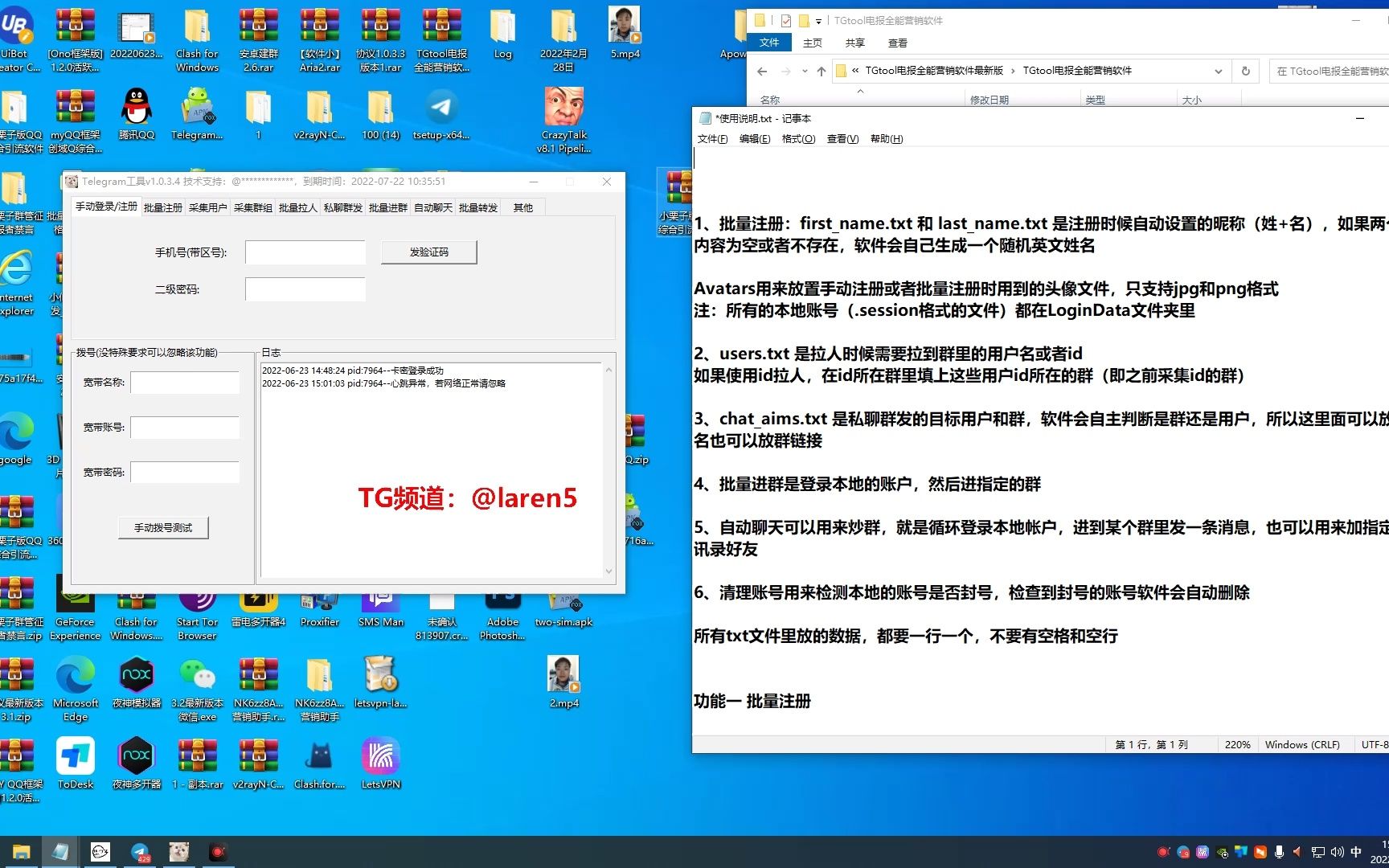Click the 220% zoom control in Notepad
Viewport: 1389px width, 868px height.
(x=1237, y=744)
